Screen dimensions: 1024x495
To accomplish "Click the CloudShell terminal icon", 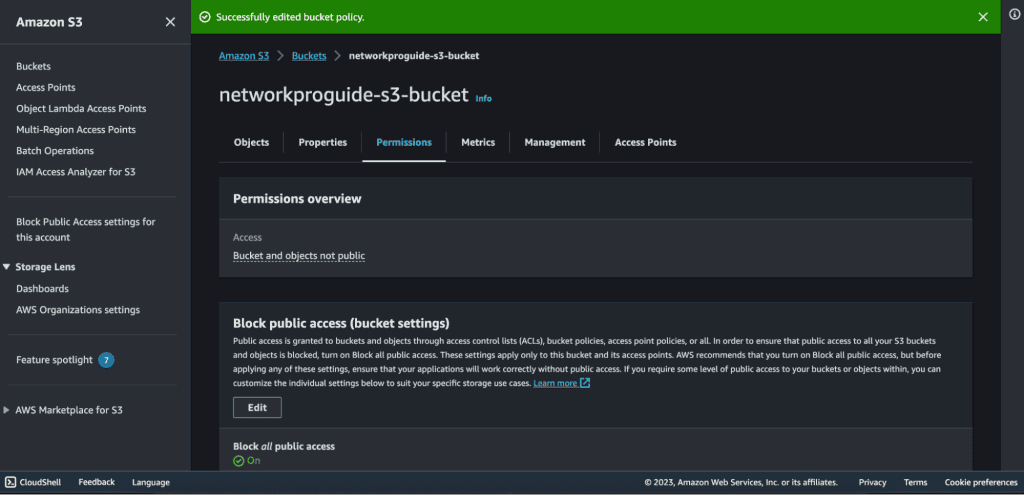I will (x=10, y=482).
